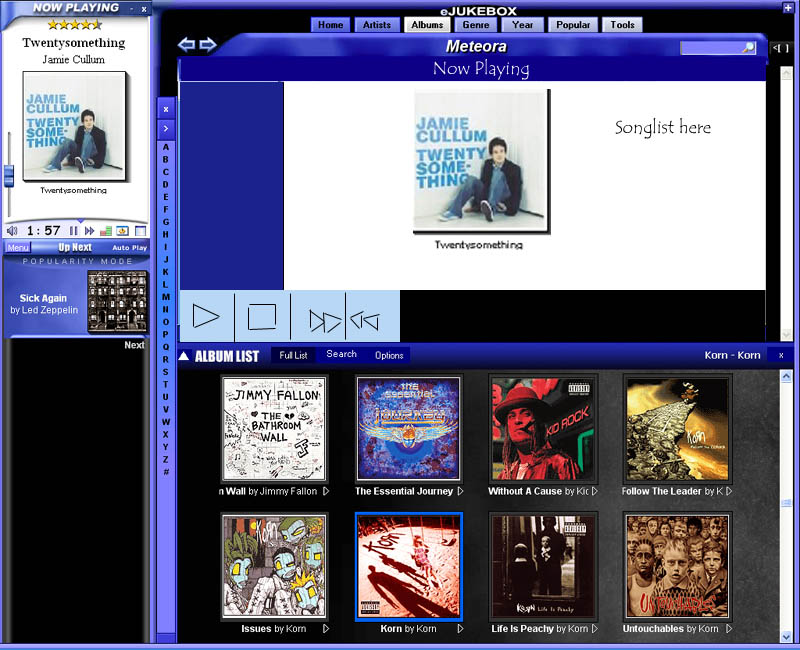Close the Korn - Korn album list bar
Screen dimensions: 800x650
(781, 355)
